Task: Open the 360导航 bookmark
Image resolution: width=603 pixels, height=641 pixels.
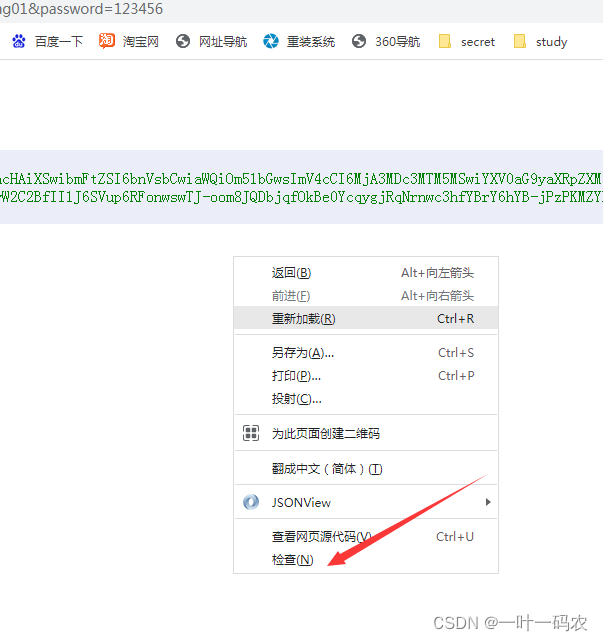Action: click(x=397, y=42)
